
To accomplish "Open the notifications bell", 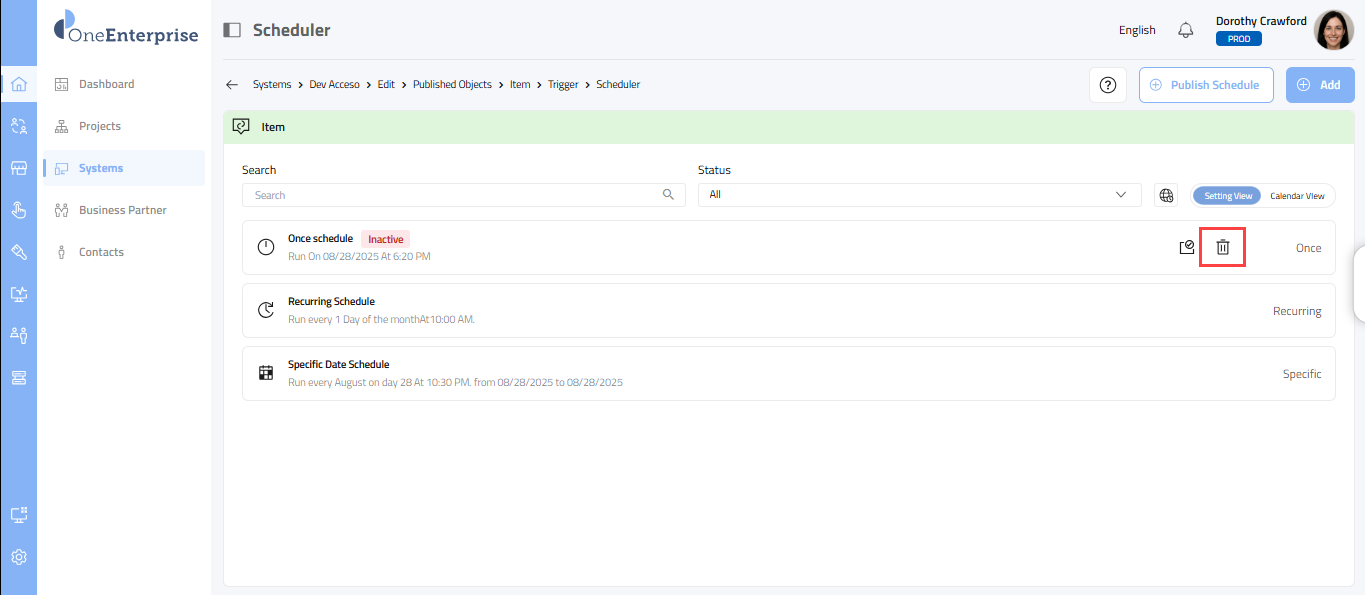I will (1186, 30).
